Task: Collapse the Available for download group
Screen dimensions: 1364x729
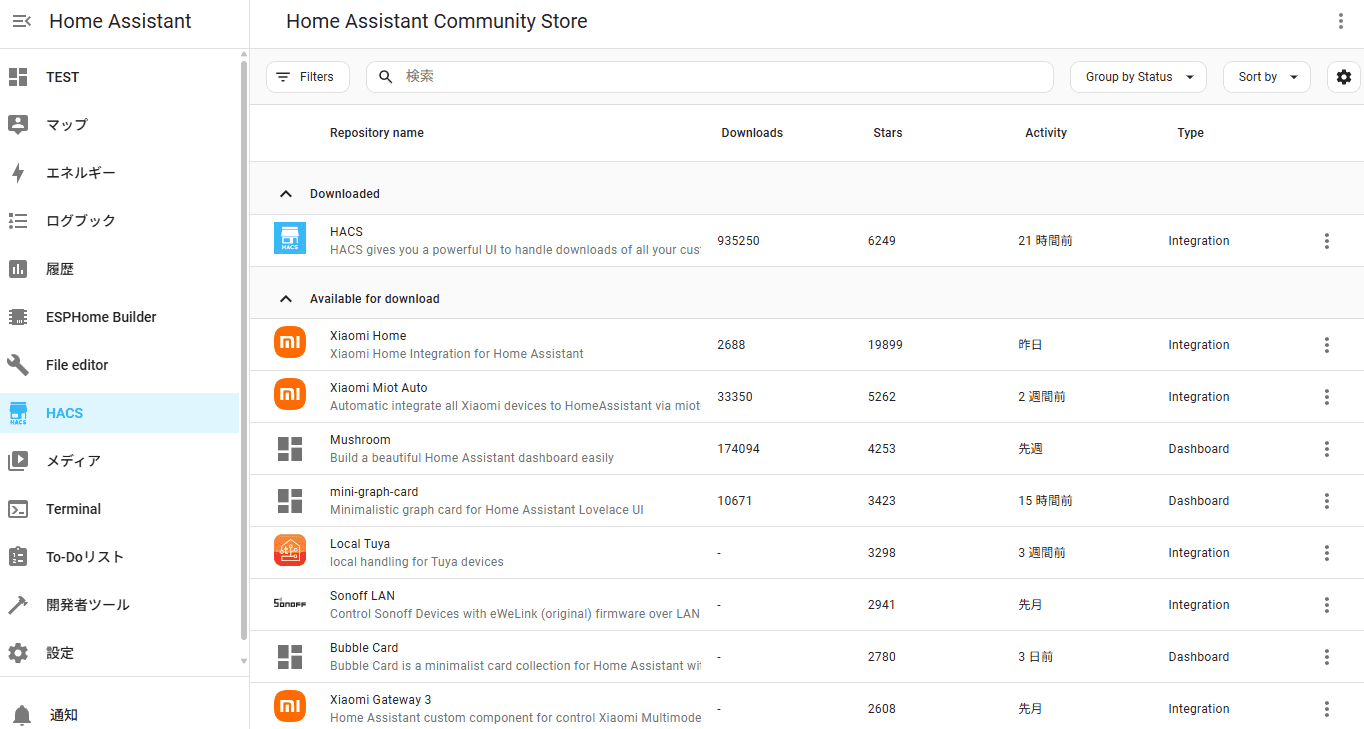Action: [286, 299]
